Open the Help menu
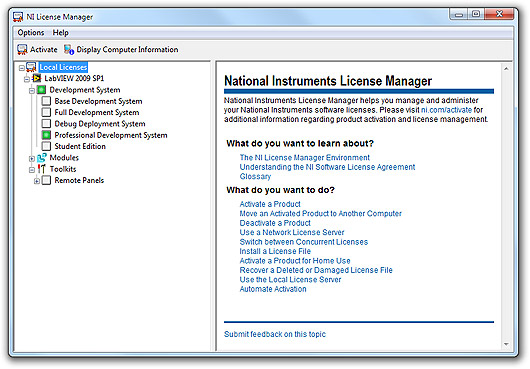 (x=61, y=33)
